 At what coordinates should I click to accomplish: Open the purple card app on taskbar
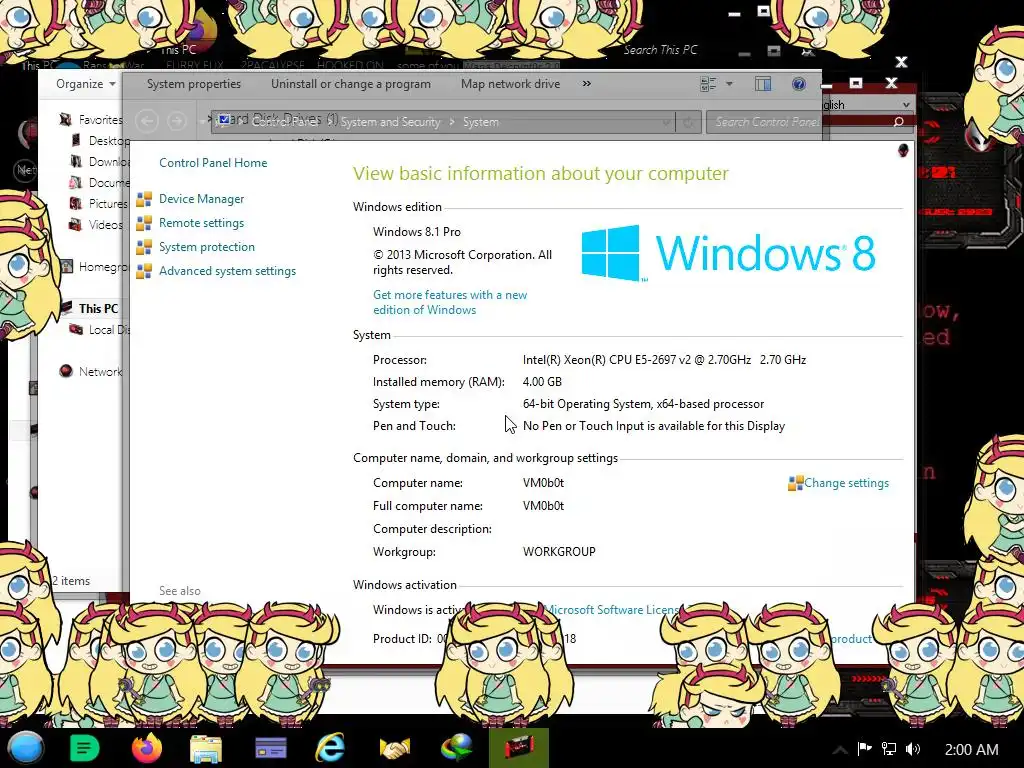pyautogui.click(x=270, y=749)
